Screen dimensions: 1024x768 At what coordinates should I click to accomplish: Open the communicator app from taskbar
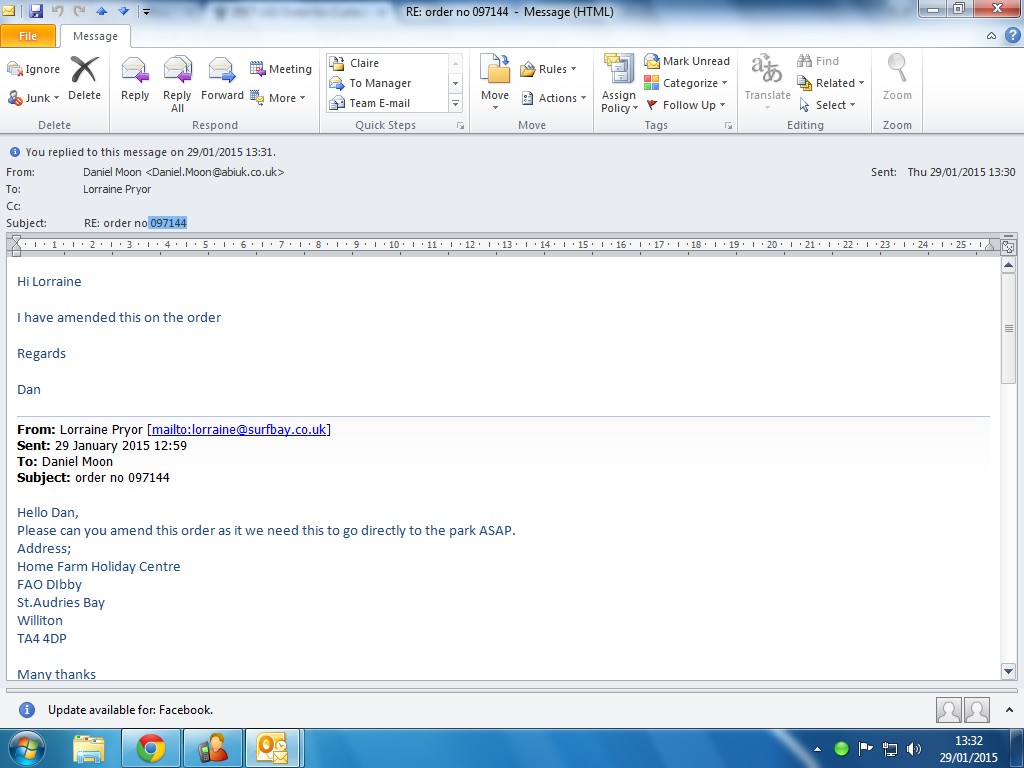pyautogui.click(x=213, y=748)
